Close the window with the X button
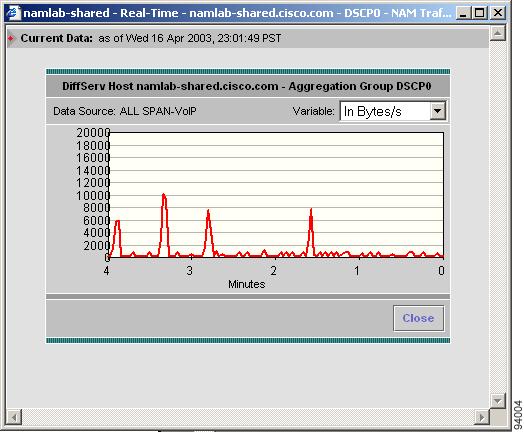The height and width of the screenshot is (432, 524). [498, 13]
